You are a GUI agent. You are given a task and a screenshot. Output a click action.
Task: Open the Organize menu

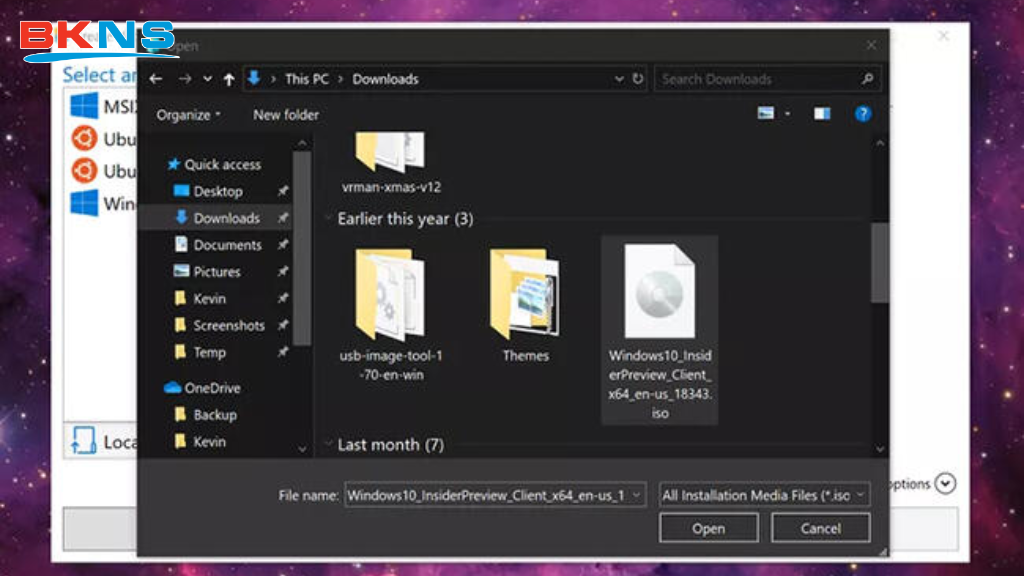tap(186, 114)
